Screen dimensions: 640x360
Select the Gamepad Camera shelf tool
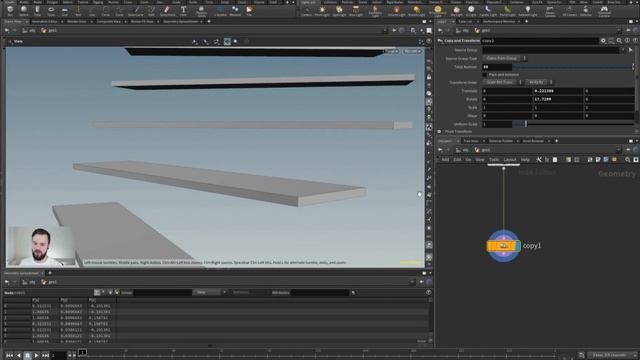click(604, 11)
